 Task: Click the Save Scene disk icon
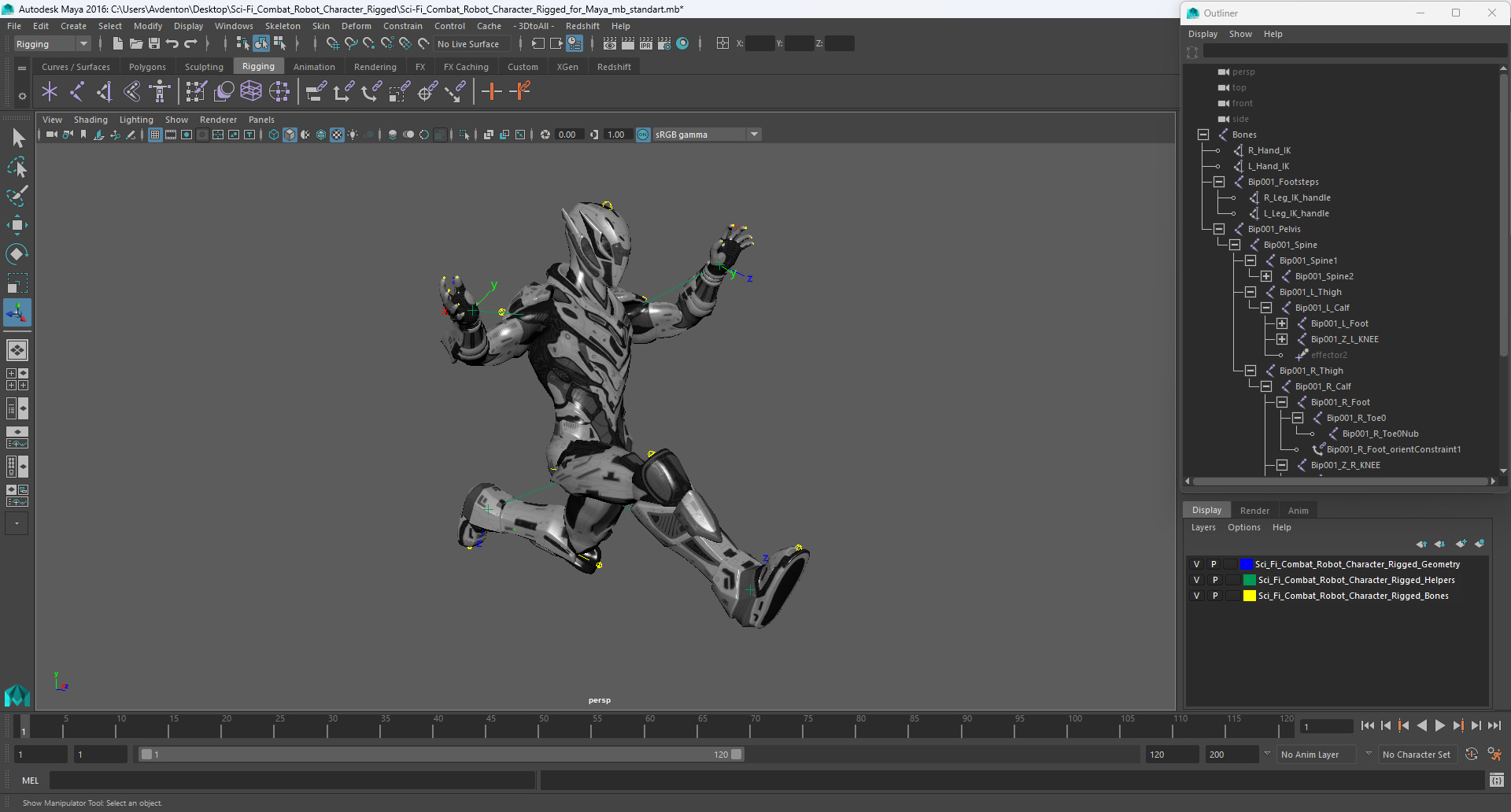point(154,43)
